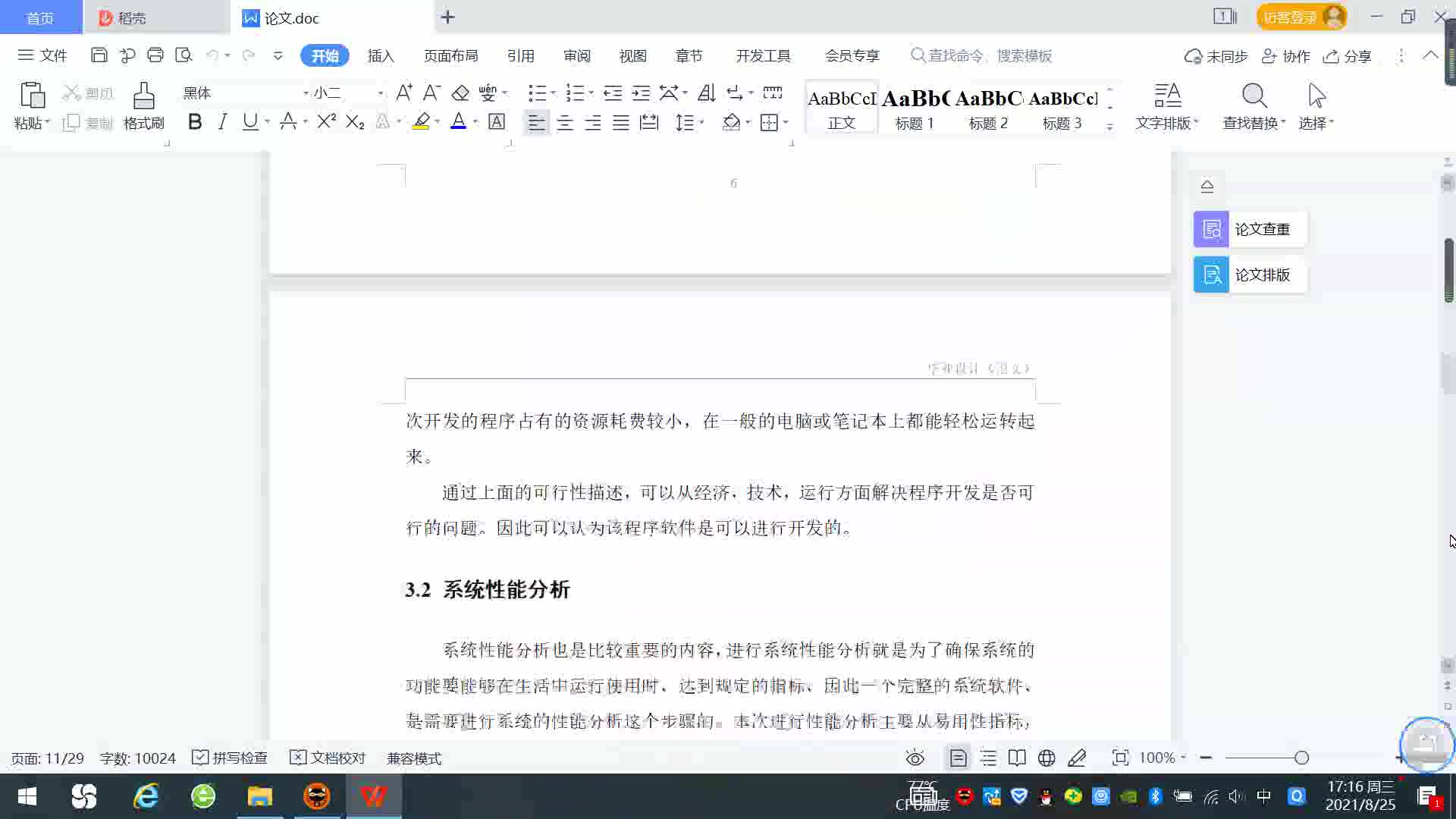Open zoom percentage dropdown
Image resolution: width=1456 pixels, height=819 pixels.
1163,758
